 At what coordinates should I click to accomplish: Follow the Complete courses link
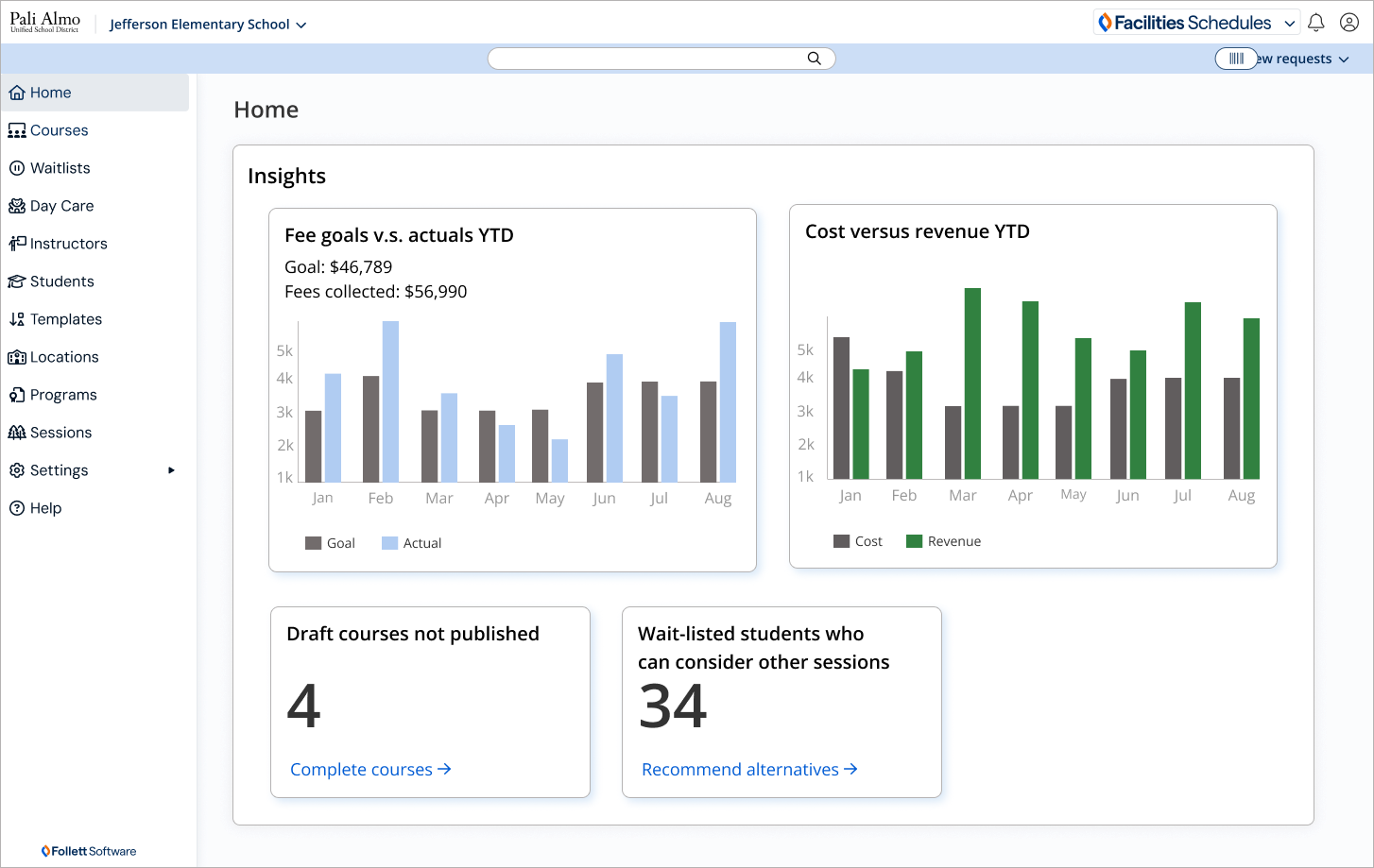click(x=370, y=770)
